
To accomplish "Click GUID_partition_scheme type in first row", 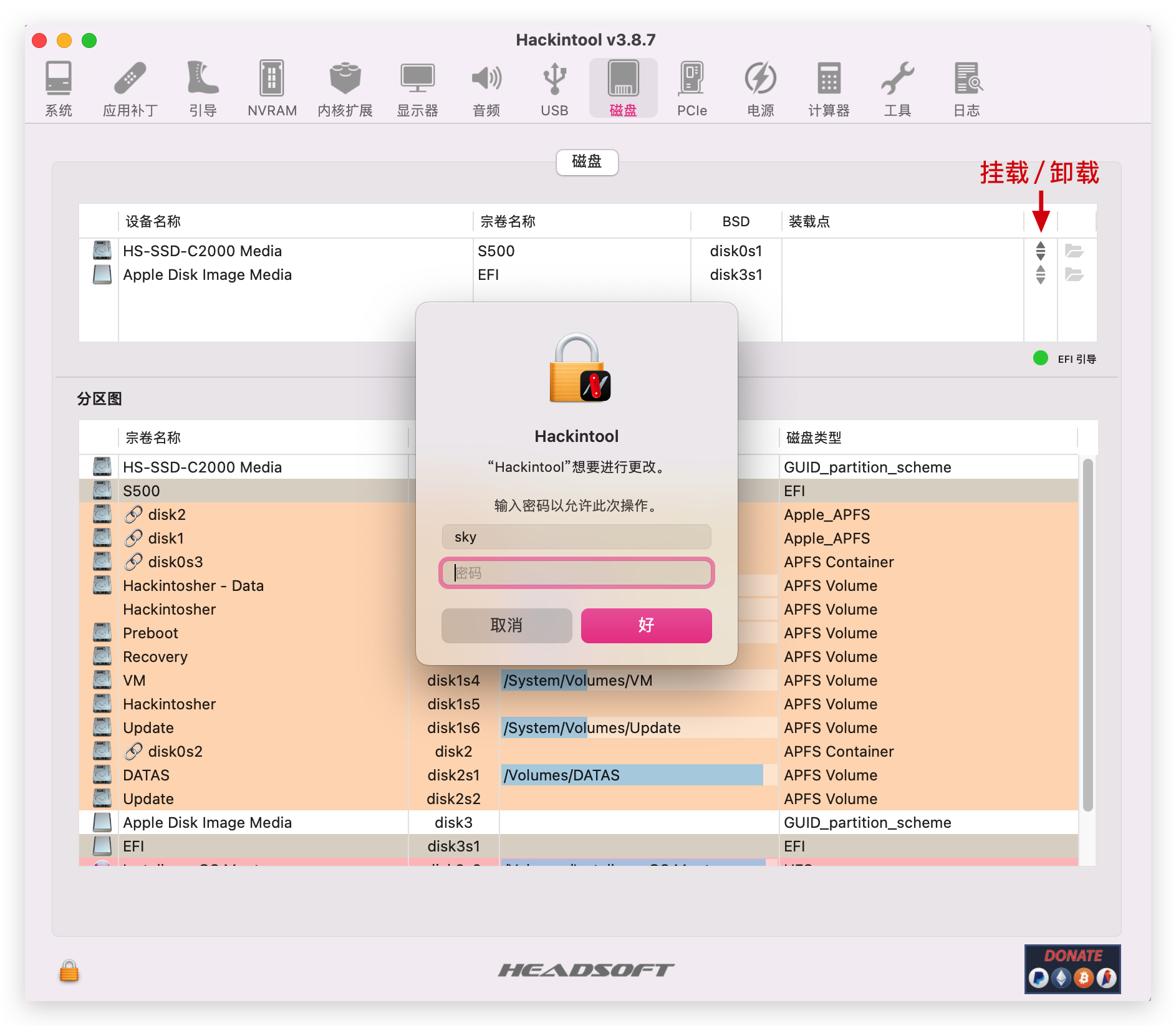I will [867, 467].
